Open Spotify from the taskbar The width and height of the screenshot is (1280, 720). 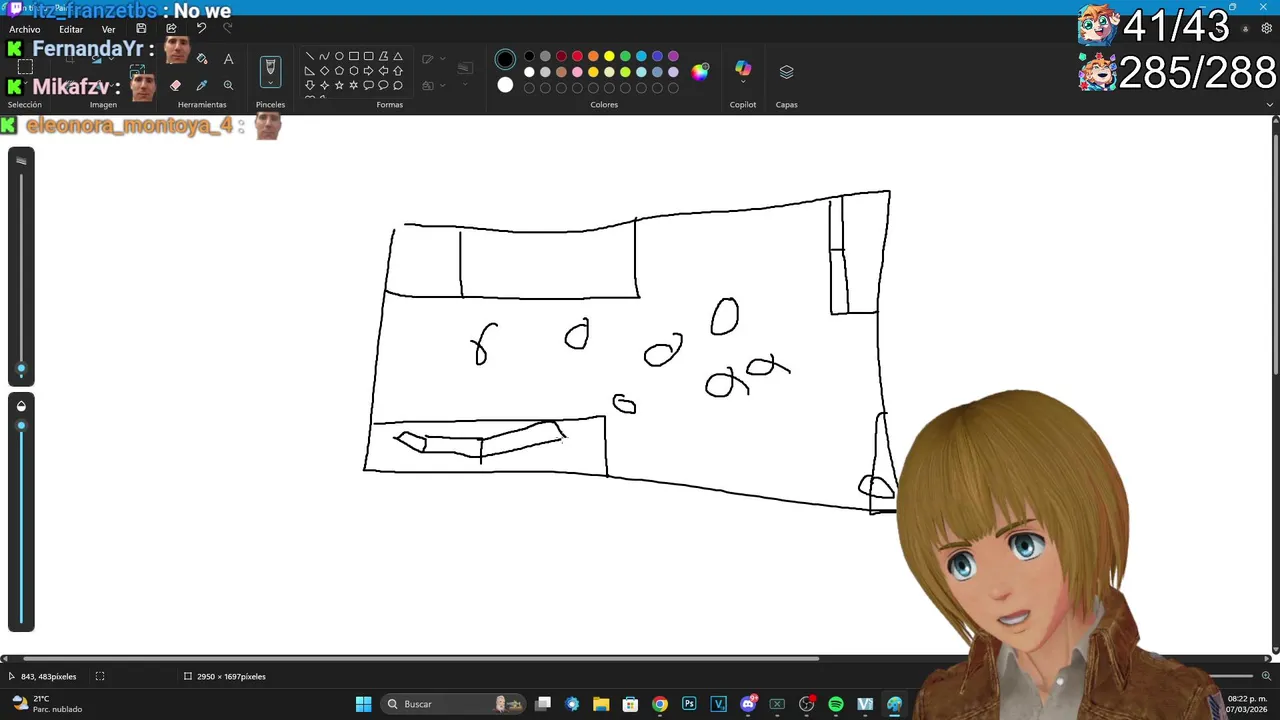(836, 704)
